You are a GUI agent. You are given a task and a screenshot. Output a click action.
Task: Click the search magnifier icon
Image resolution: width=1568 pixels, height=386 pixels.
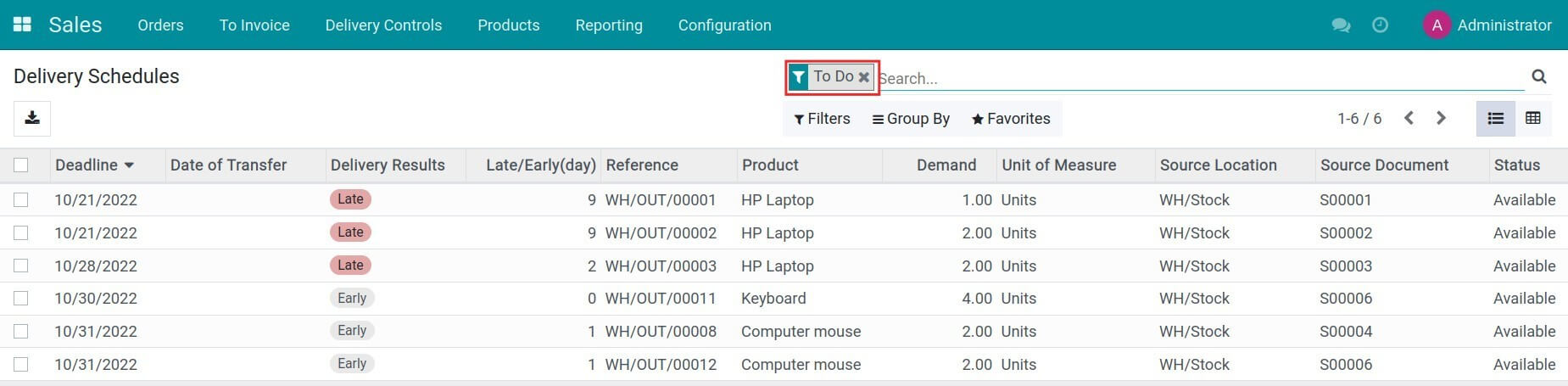click(x=1538, y=77)
